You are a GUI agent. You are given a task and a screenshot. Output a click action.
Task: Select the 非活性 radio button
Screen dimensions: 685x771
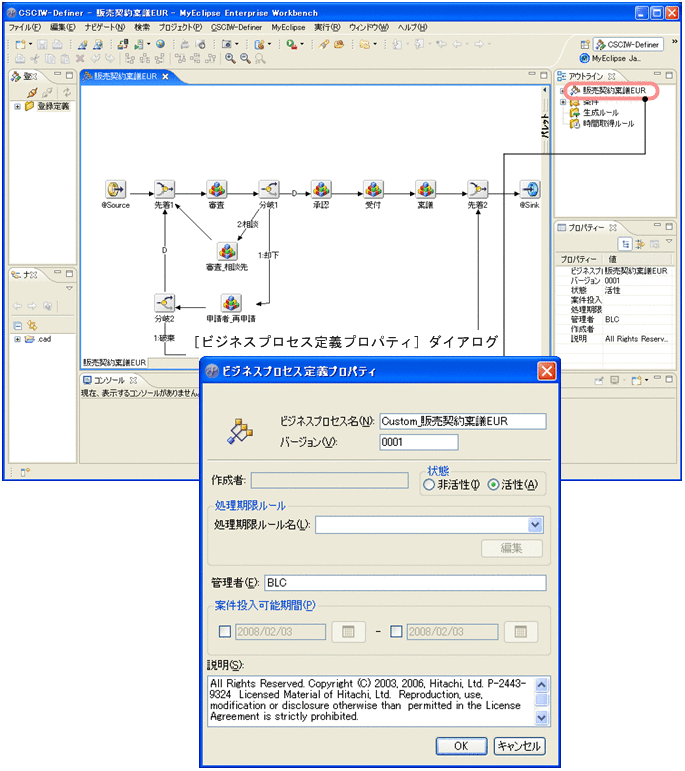click(x=429, y=485)
